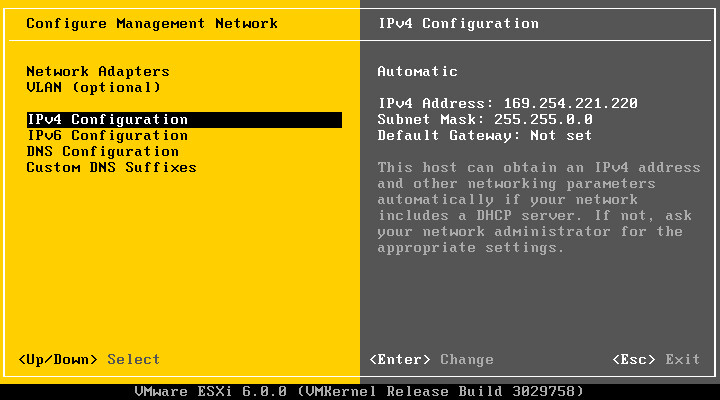The height and width of the screenshot is (400, 720).
Task: Click the <Esc> Exit hint
Action: (x=656, y=359)
